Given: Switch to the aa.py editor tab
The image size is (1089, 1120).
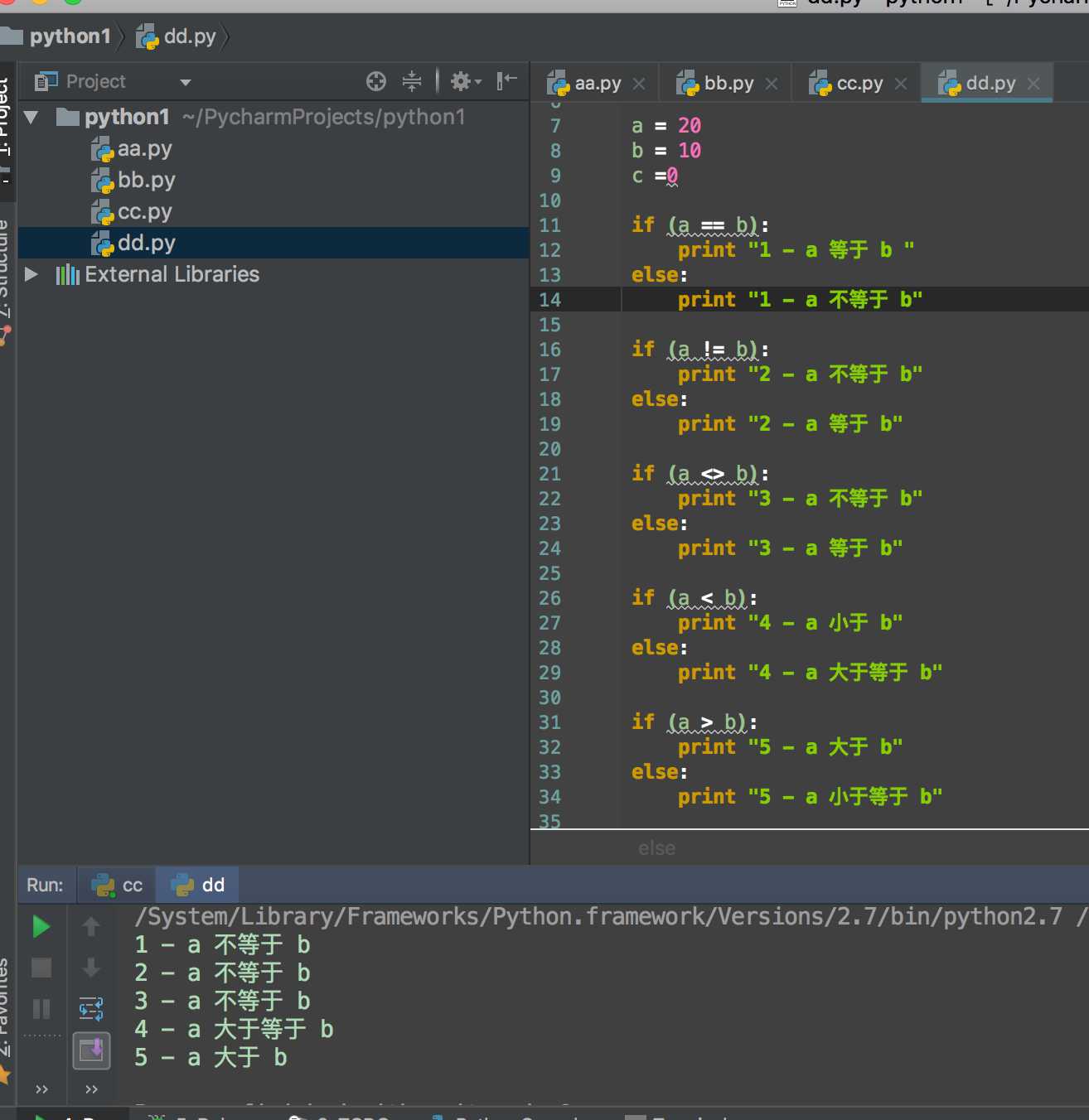Looking at the screenshot, I should pos(597,83).
